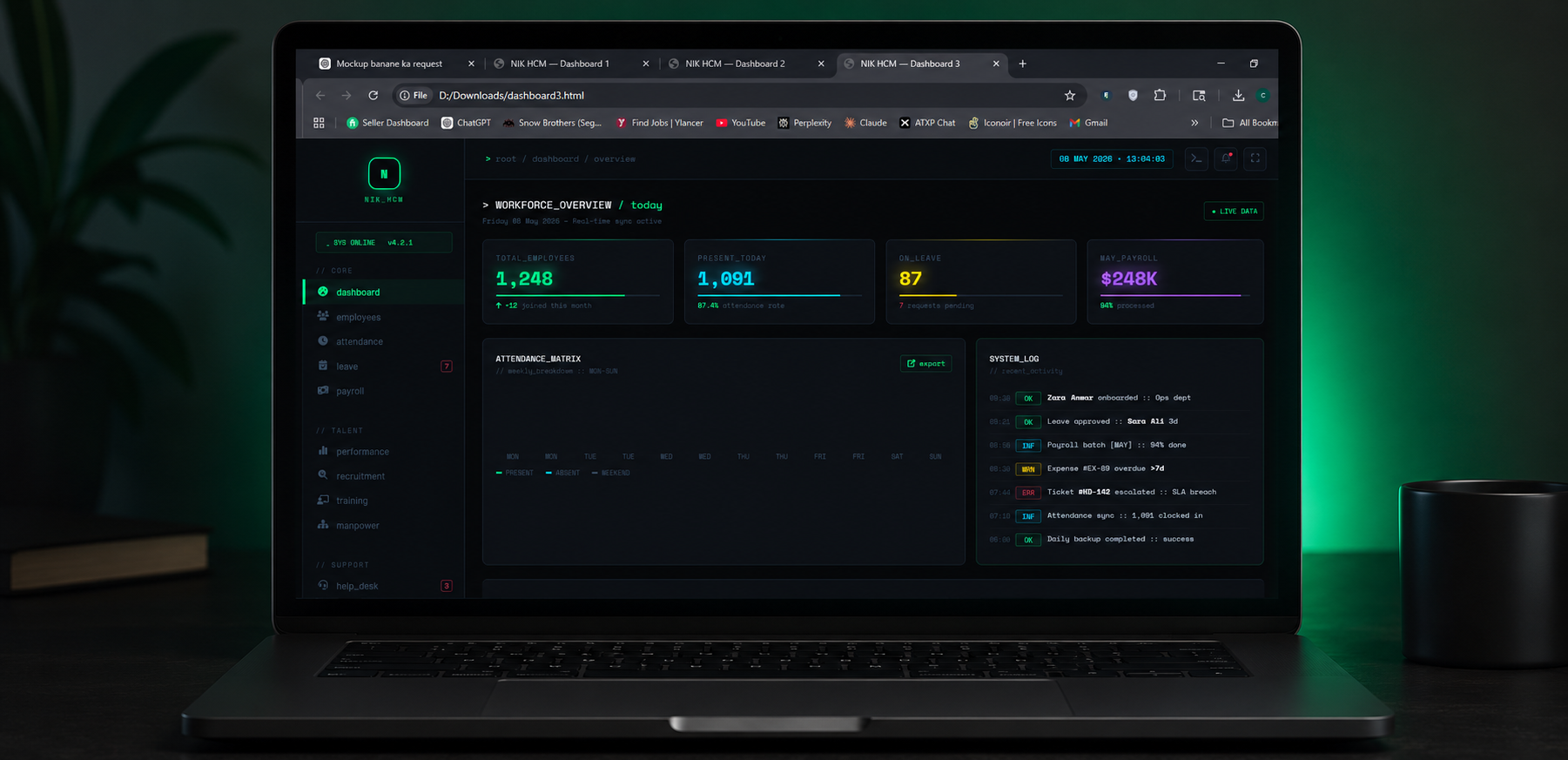The width and height of the screenshot is (1568, 760).
Task: Toggle the LIVE DATA indicator
Action: 1234,211
